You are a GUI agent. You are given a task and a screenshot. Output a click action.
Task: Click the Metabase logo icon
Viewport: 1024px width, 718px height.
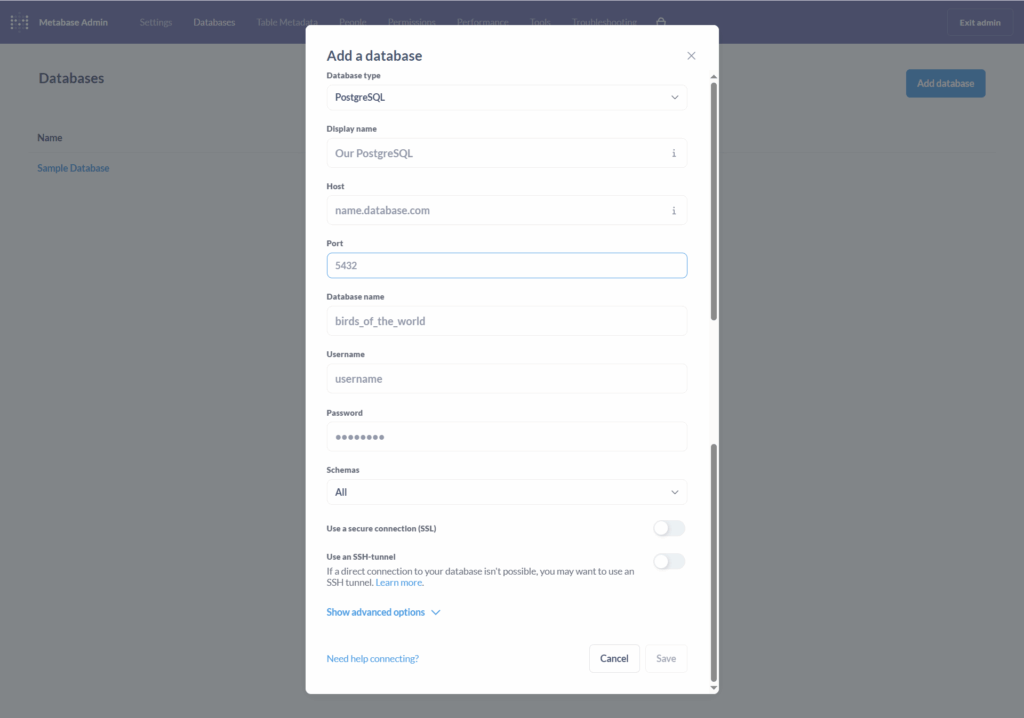(19, 22)
